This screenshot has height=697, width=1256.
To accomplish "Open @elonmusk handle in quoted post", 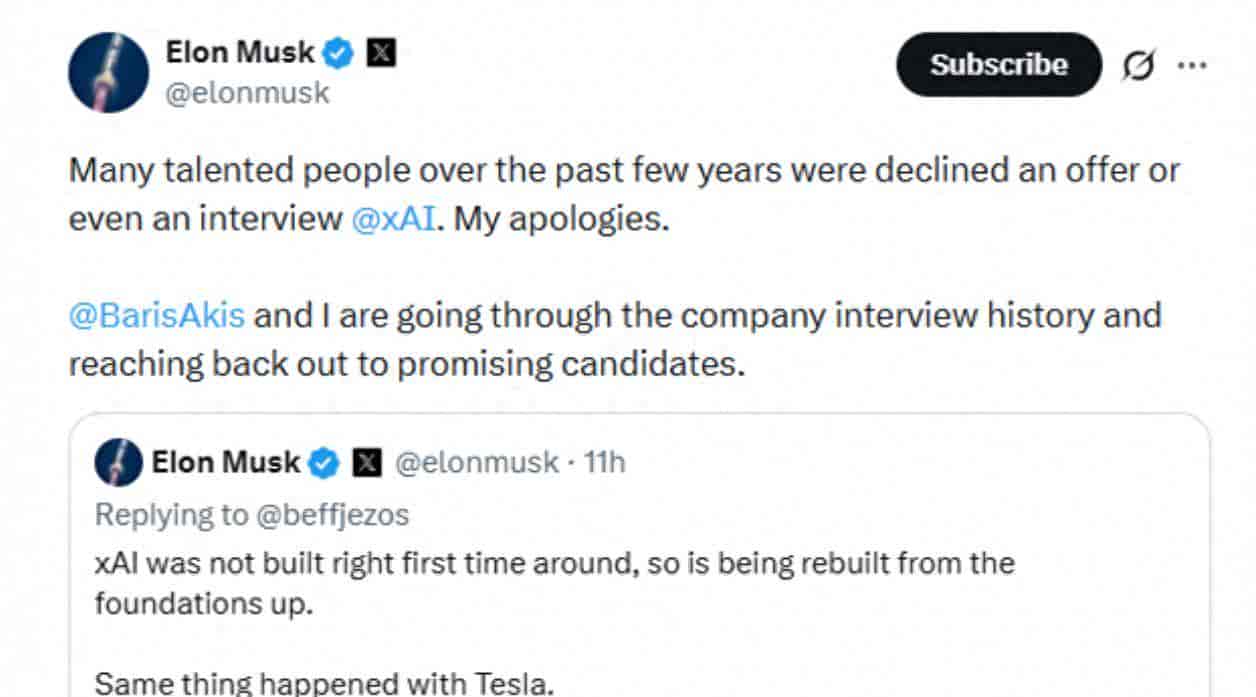I will coord(475,462).
